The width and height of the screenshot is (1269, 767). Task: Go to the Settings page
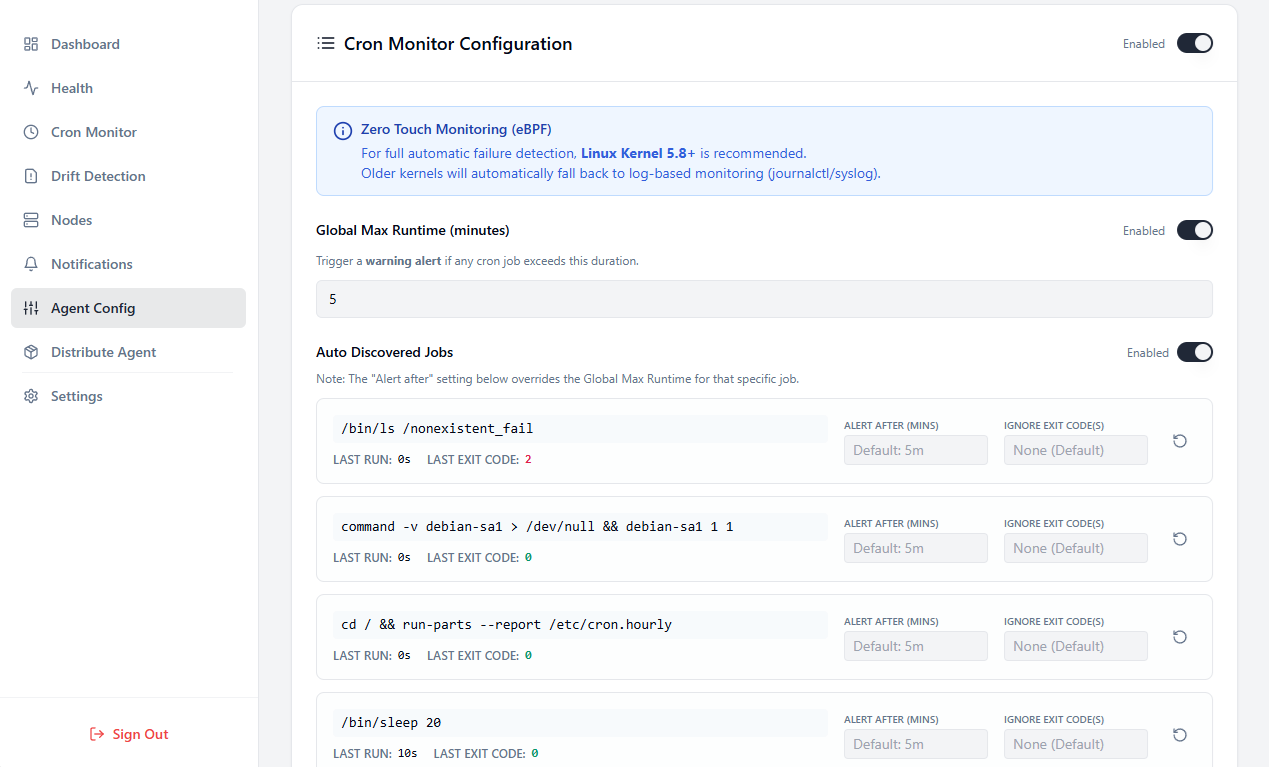point(77,396)
